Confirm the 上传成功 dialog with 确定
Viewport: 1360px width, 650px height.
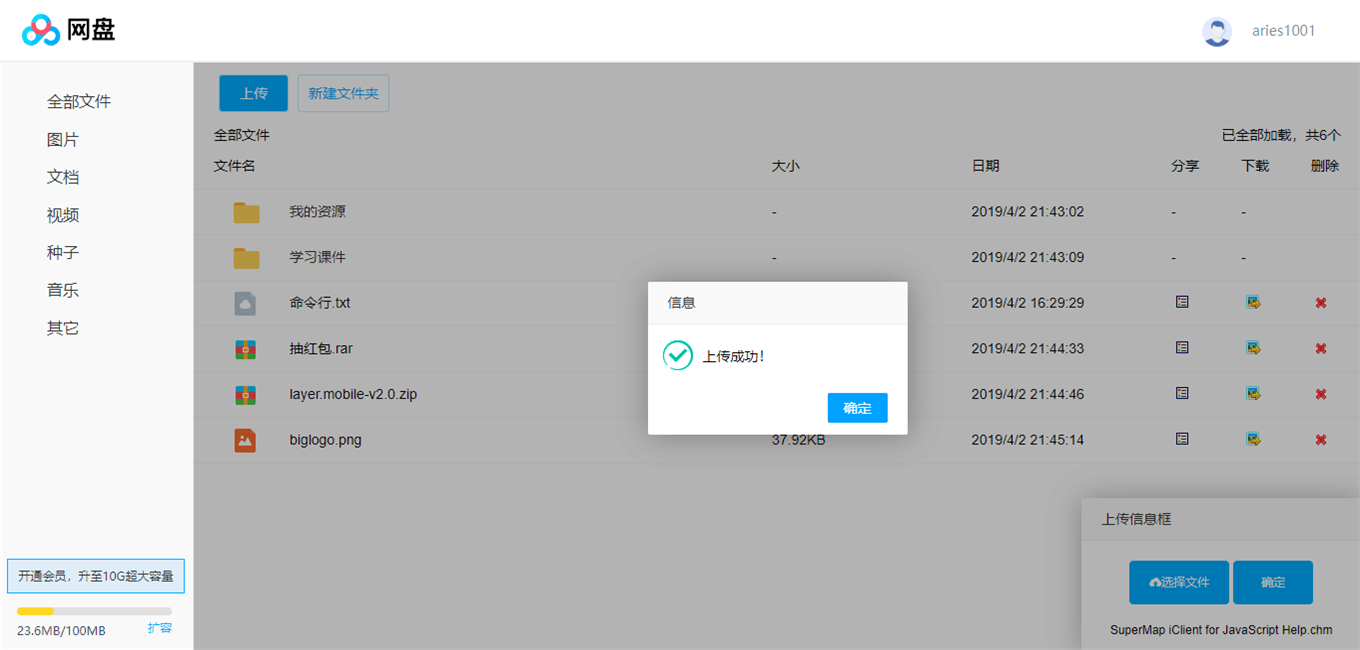857,408
